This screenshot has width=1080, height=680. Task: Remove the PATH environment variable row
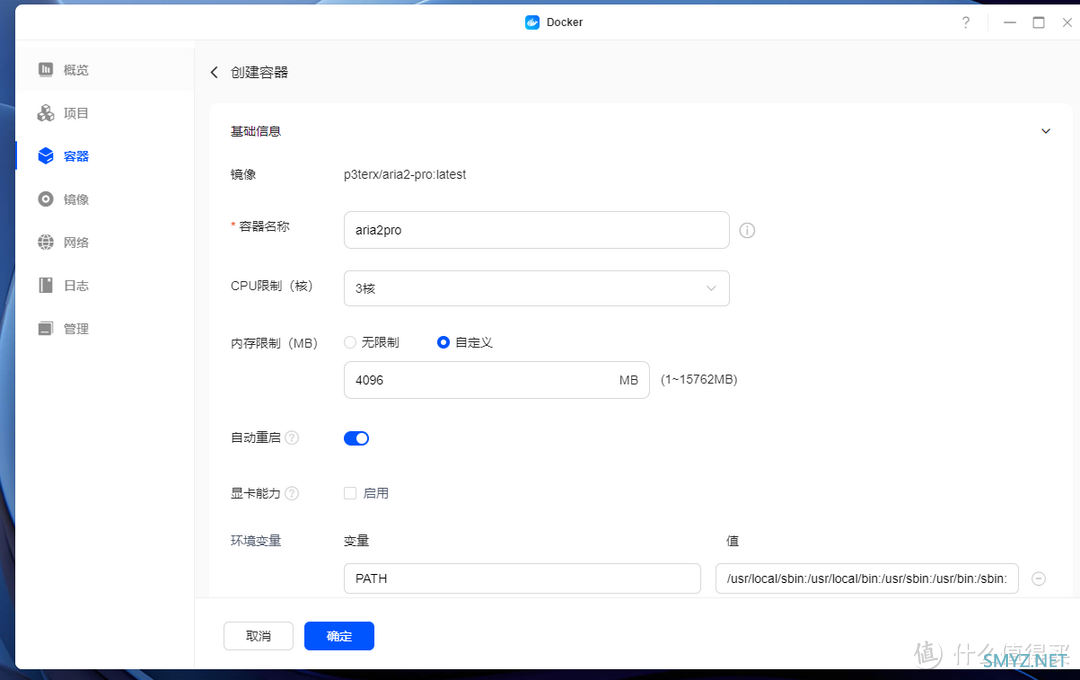(x=1038, y=579)
